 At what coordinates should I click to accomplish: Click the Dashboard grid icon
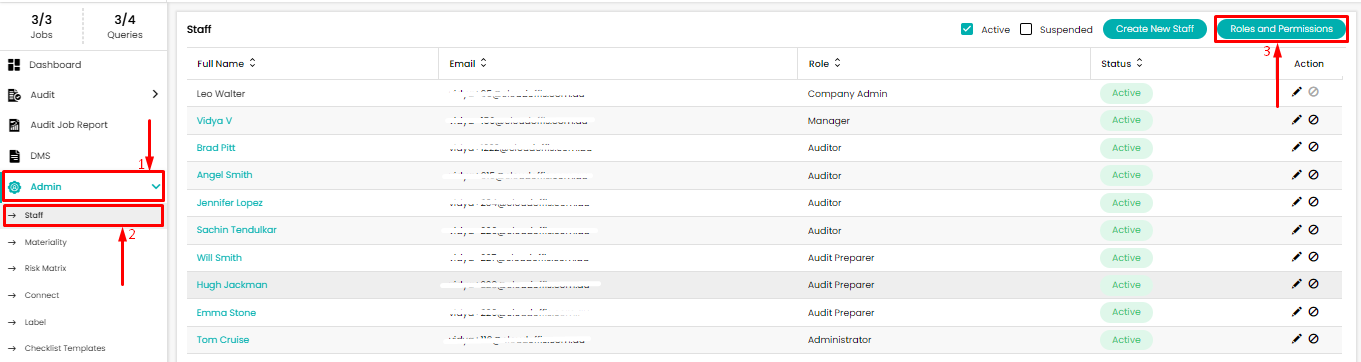tap(14, 65)
